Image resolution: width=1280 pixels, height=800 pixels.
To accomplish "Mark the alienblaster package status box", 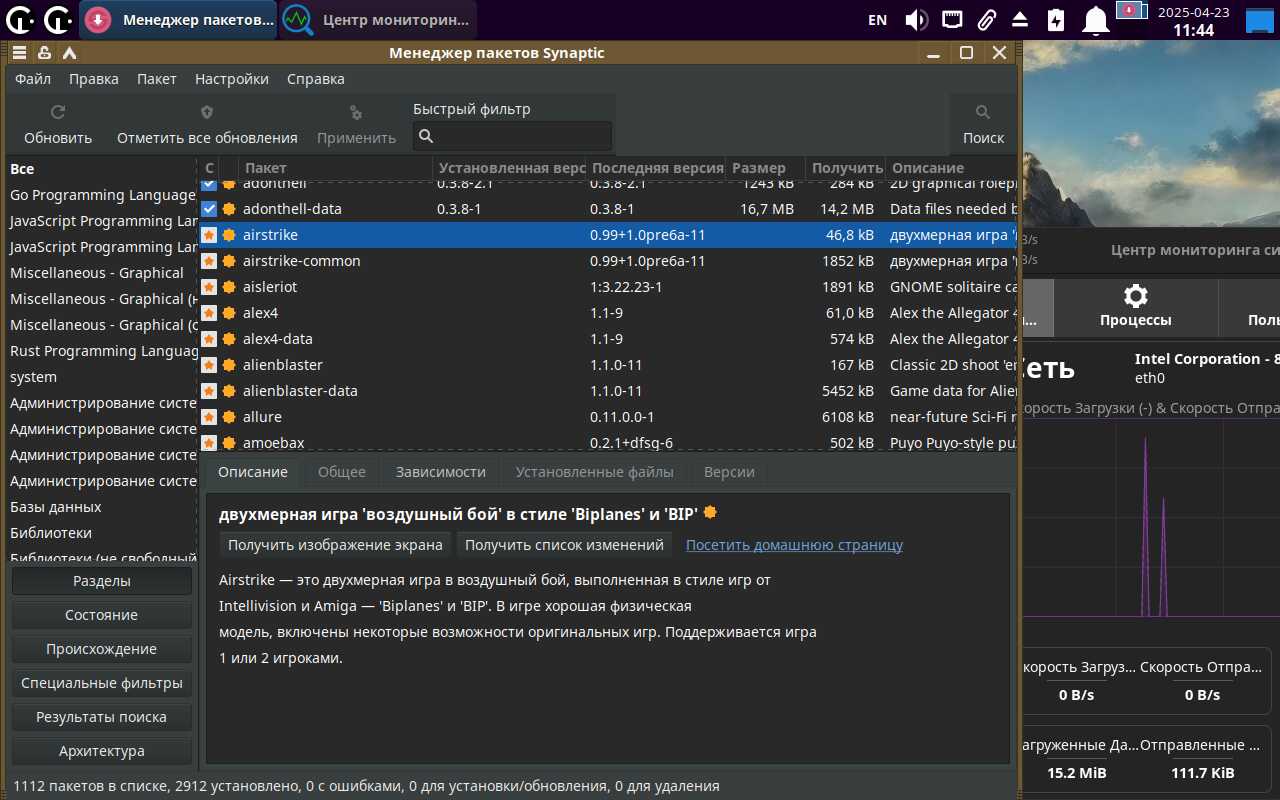I will point(209,365).
